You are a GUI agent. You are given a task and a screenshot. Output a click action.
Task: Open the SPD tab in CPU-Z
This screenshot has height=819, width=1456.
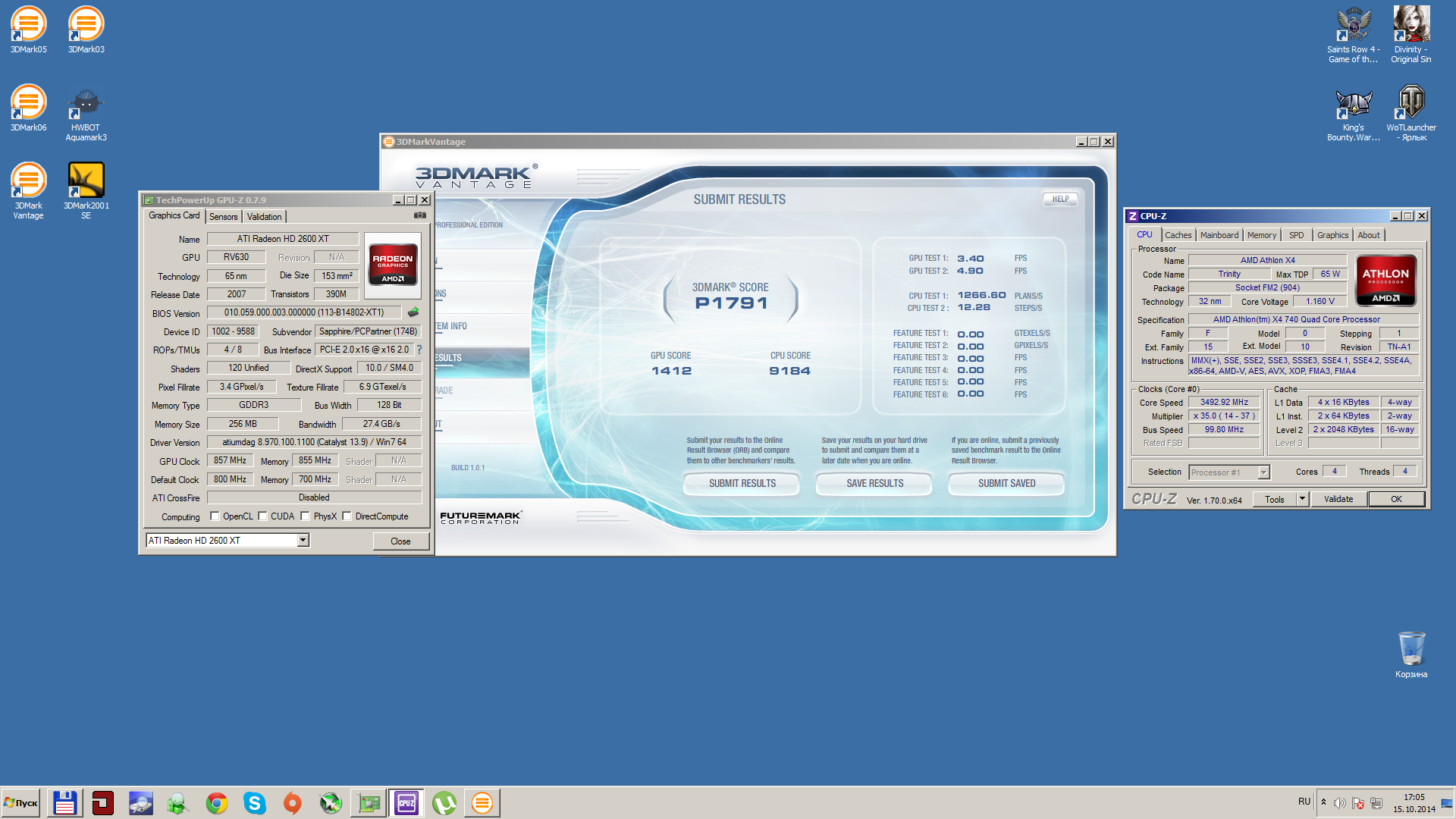pos(1297,235)
